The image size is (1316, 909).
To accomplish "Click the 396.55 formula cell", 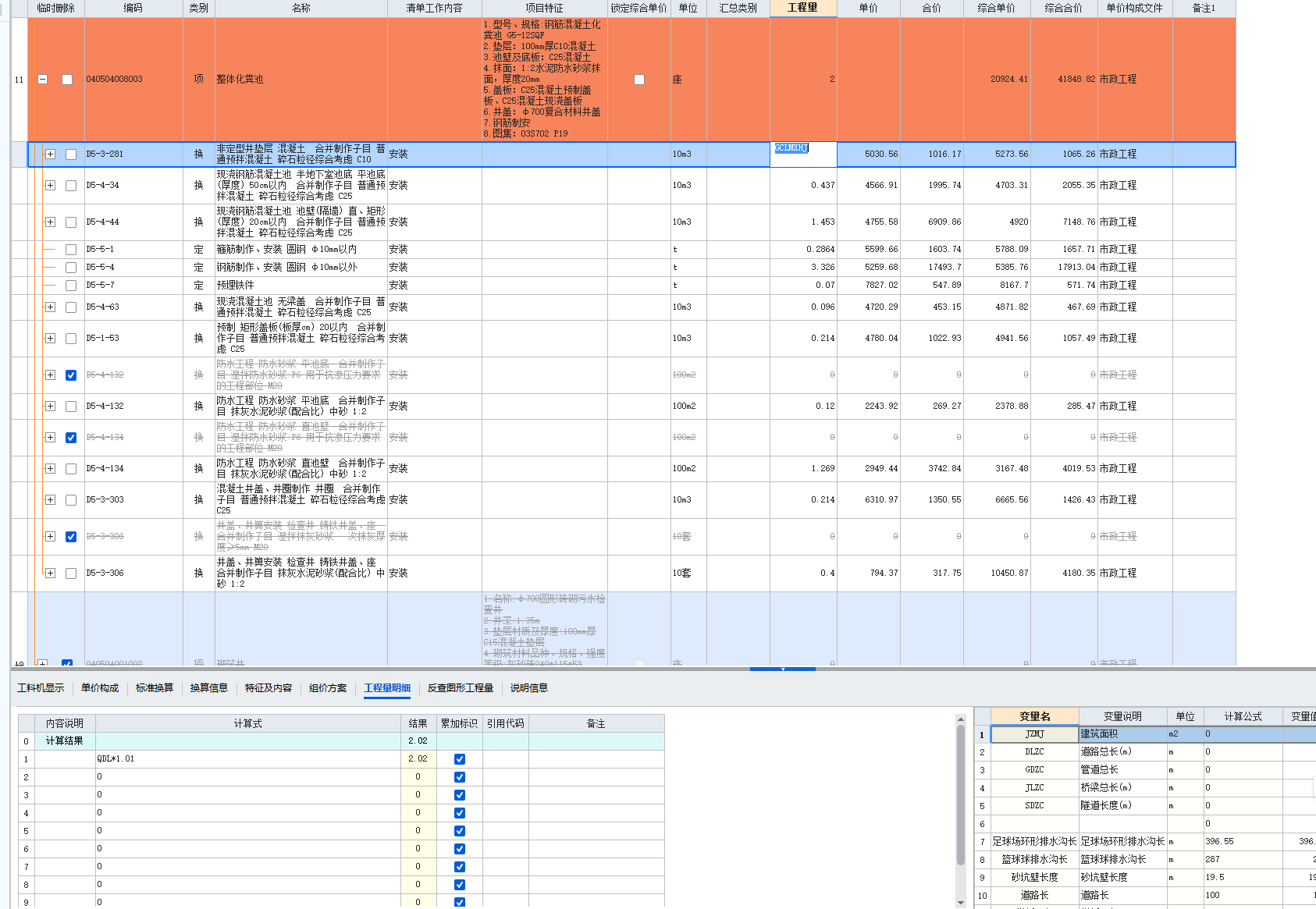I will click(1243, 842).
